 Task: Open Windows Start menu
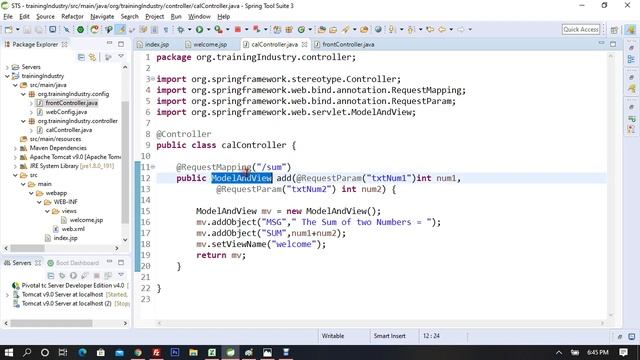(9, 352)
